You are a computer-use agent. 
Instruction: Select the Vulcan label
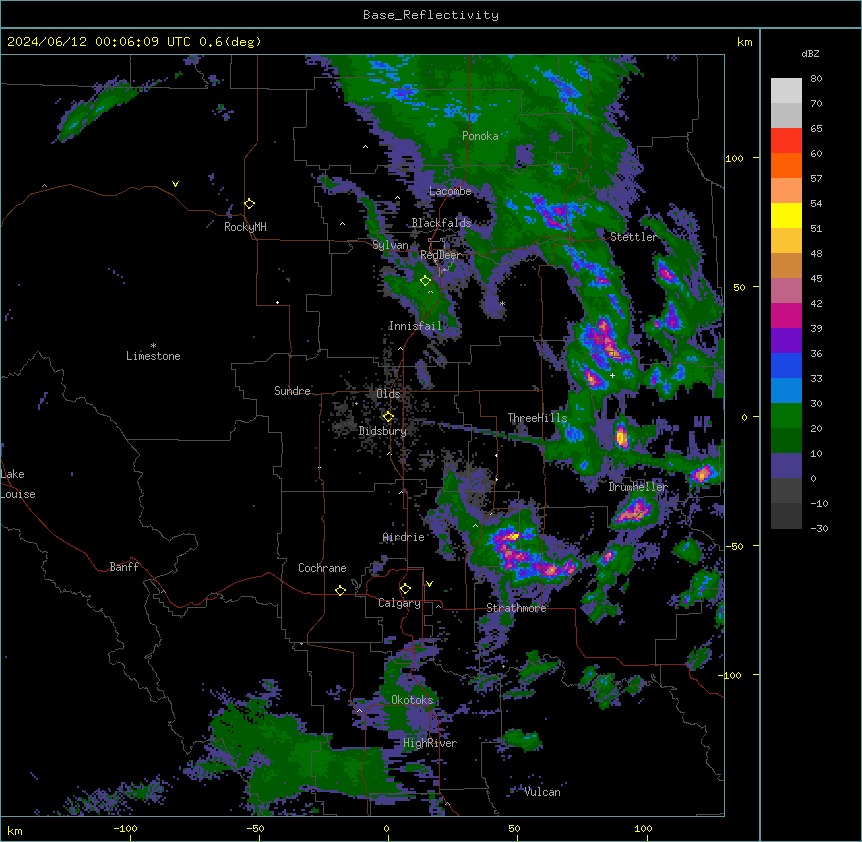542,792
